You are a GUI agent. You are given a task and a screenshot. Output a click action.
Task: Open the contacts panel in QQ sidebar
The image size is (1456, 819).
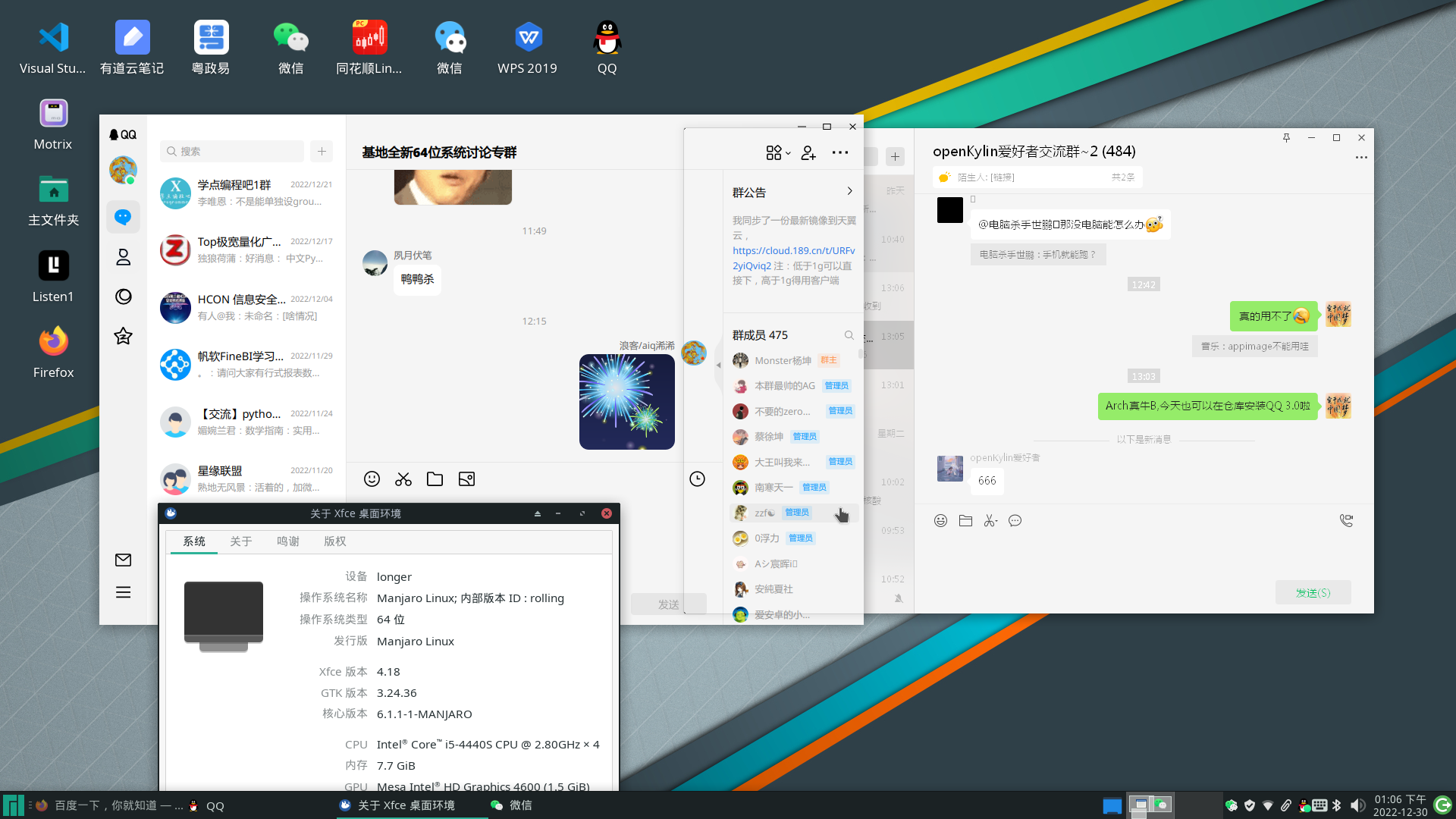click(x=123, y=257)
